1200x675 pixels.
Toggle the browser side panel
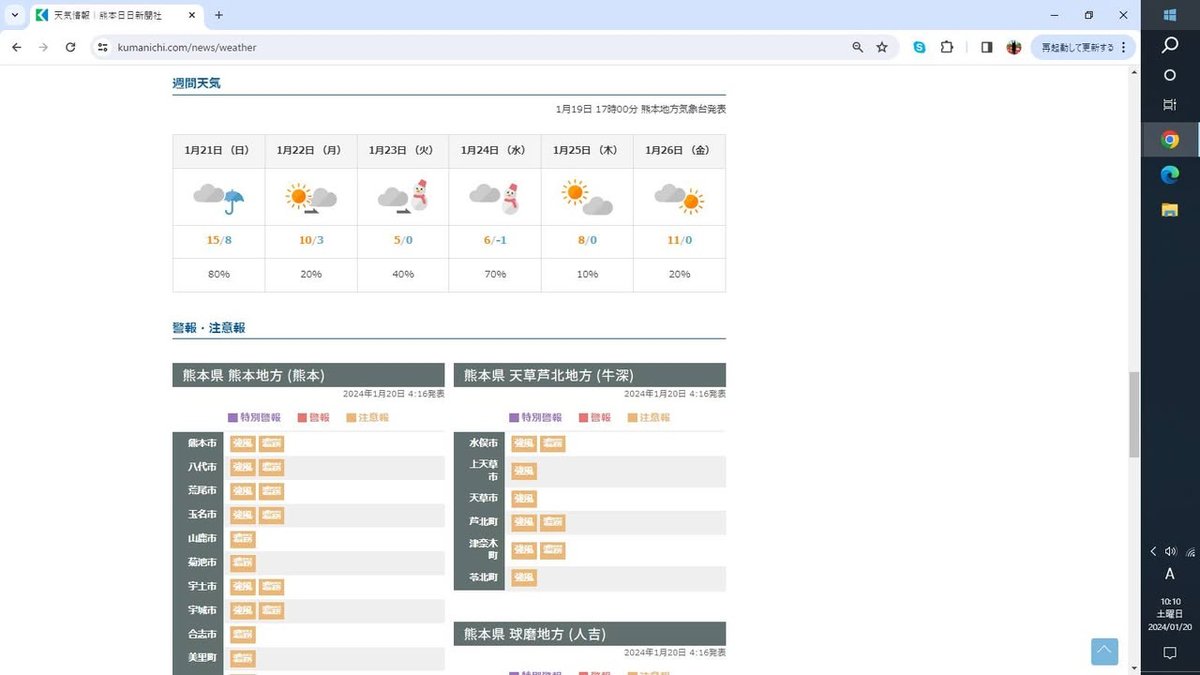[x=986, y=47]
